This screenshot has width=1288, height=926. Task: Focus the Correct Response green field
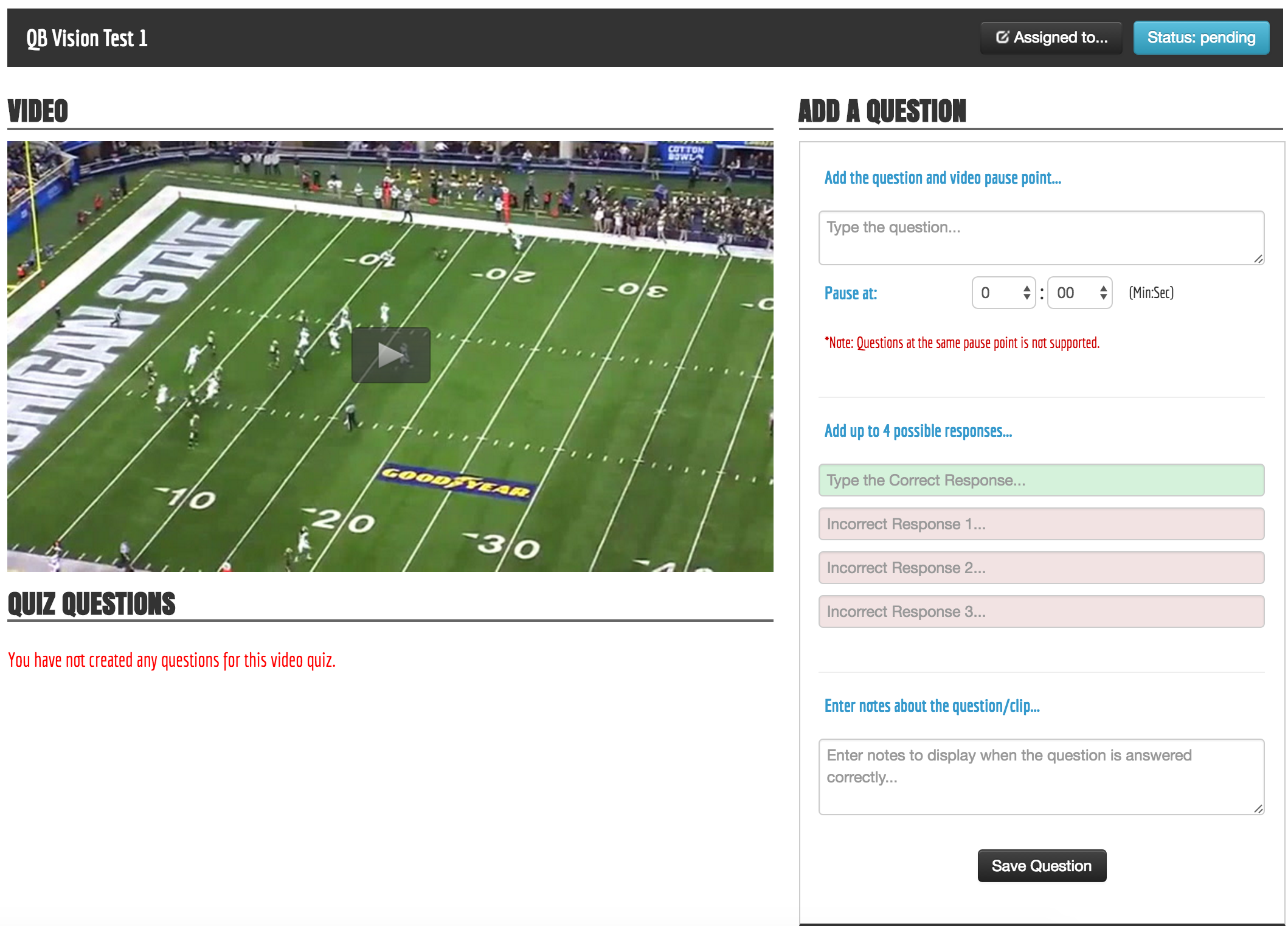(1040, 480)
